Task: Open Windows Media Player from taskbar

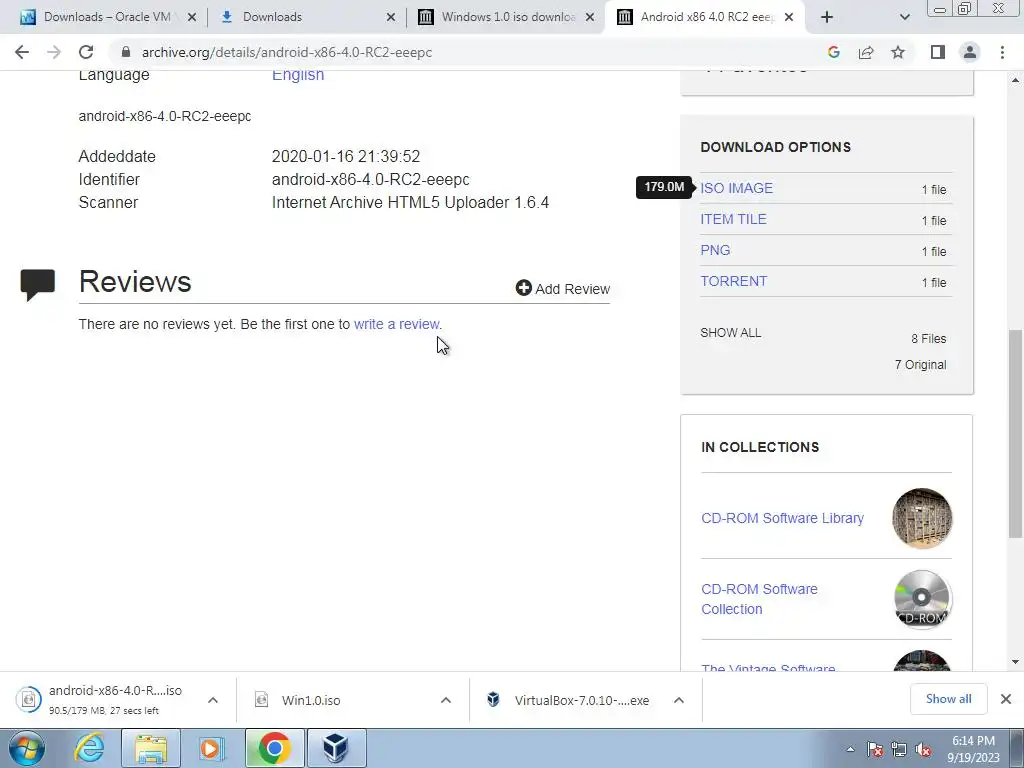Action: coord(210,748)
